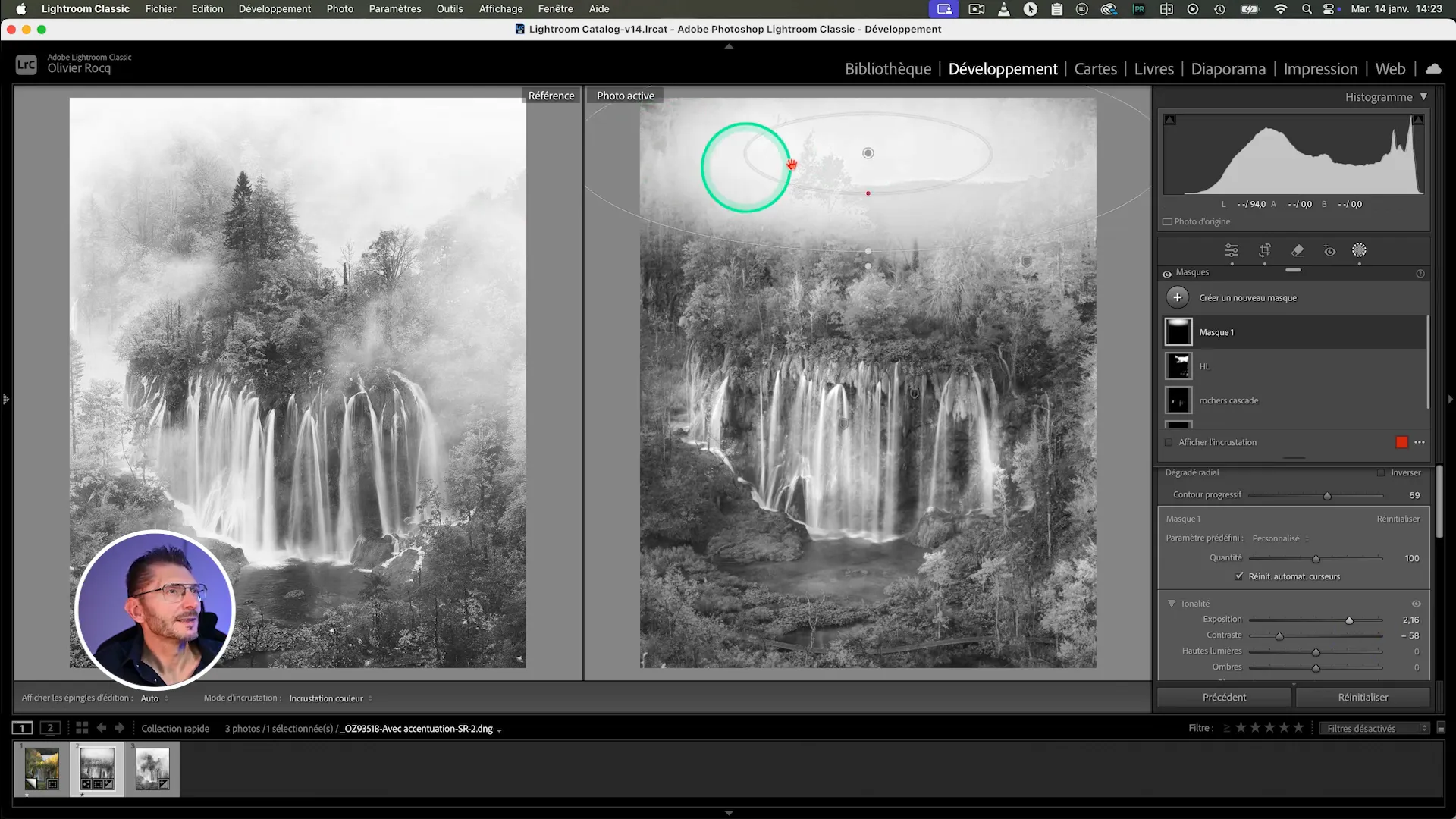This screenshot has height=819, width=1456.
Task: Click the red overlay color swatch
Action: 1401,442
